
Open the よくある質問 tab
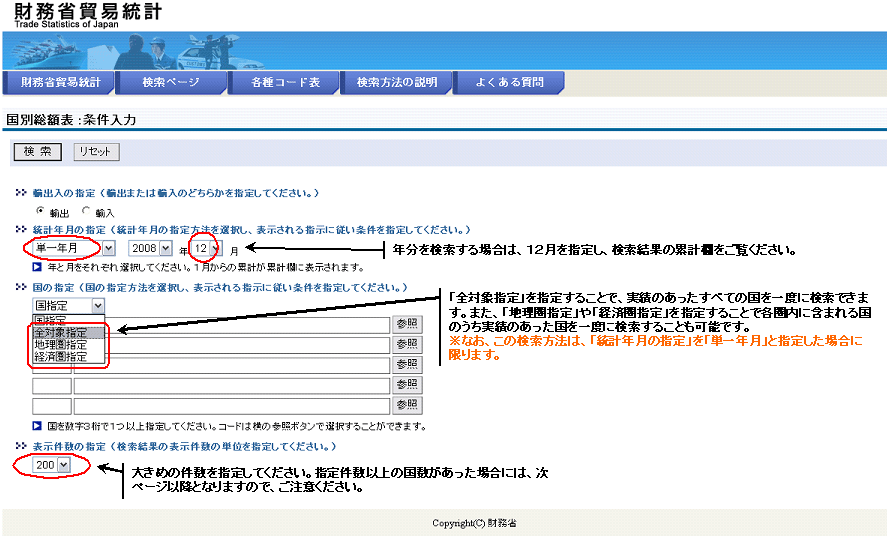[x=509, y=83]
